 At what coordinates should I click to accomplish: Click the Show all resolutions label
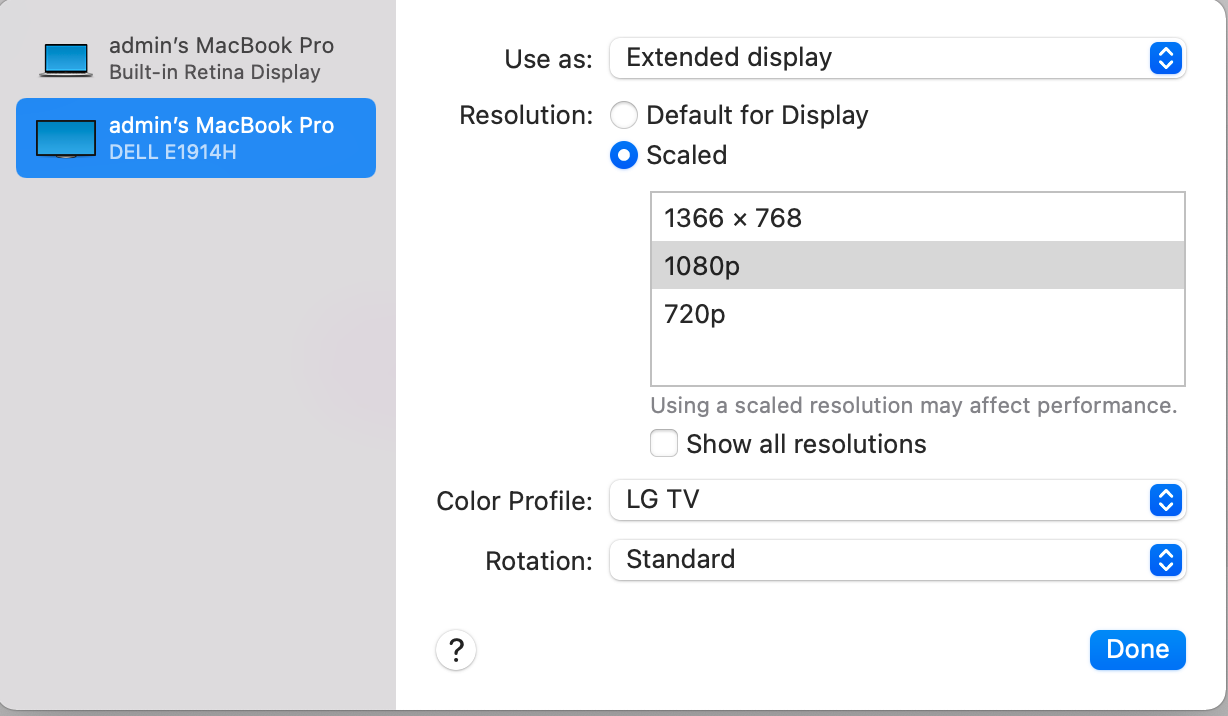click(806, 444)
